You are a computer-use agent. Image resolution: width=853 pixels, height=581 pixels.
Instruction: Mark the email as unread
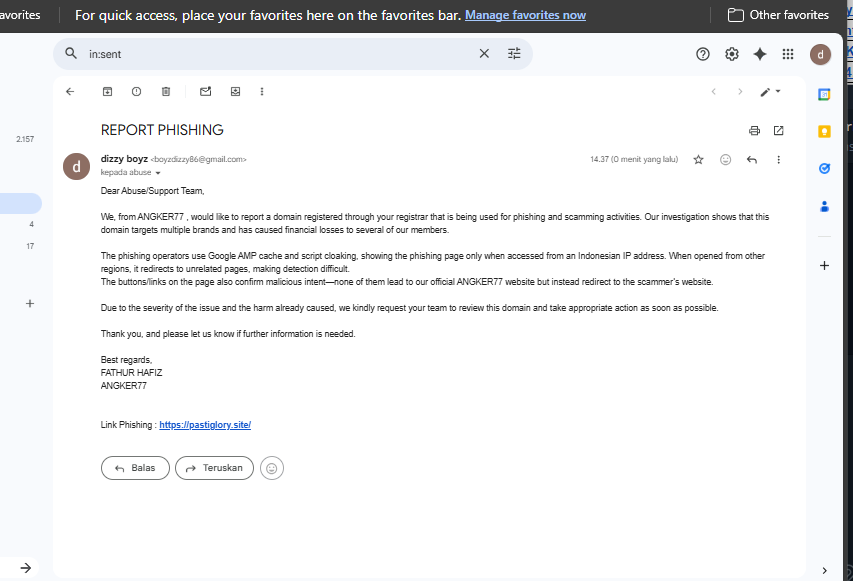[x=206, y=91]
